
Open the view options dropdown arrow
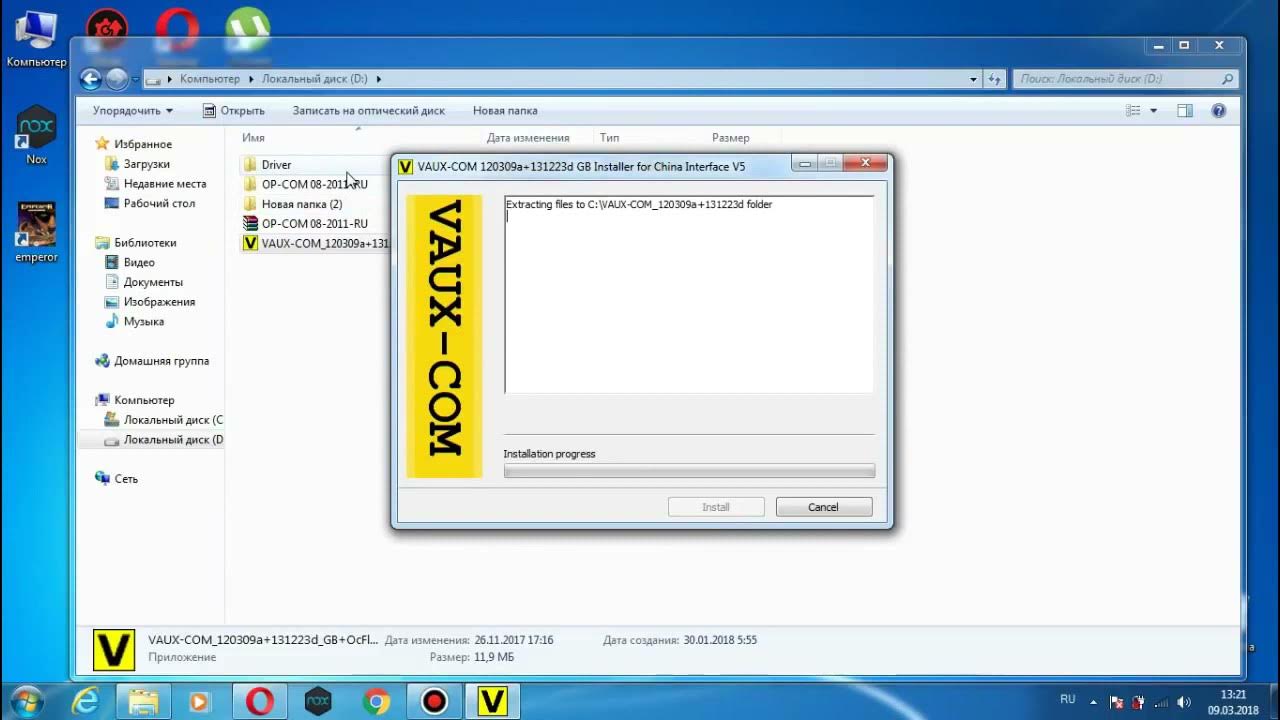point(1154,111)
